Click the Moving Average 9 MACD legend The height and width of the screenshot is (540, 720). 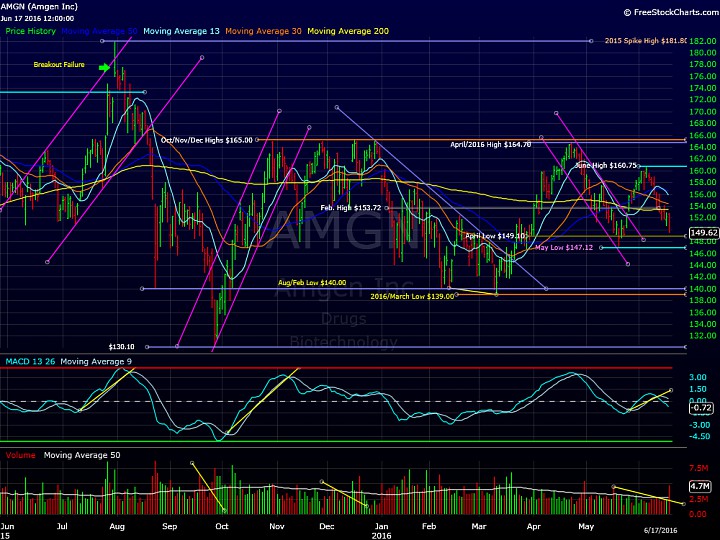[96, 362]
